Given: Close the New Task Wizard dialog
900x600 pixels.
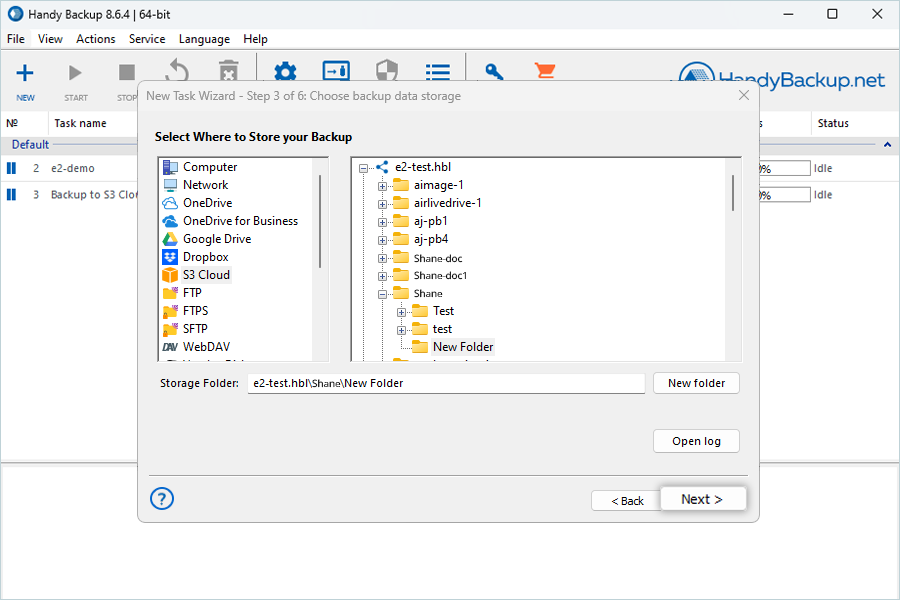Looking at the screenshot, I should click(x=744, y=95).
